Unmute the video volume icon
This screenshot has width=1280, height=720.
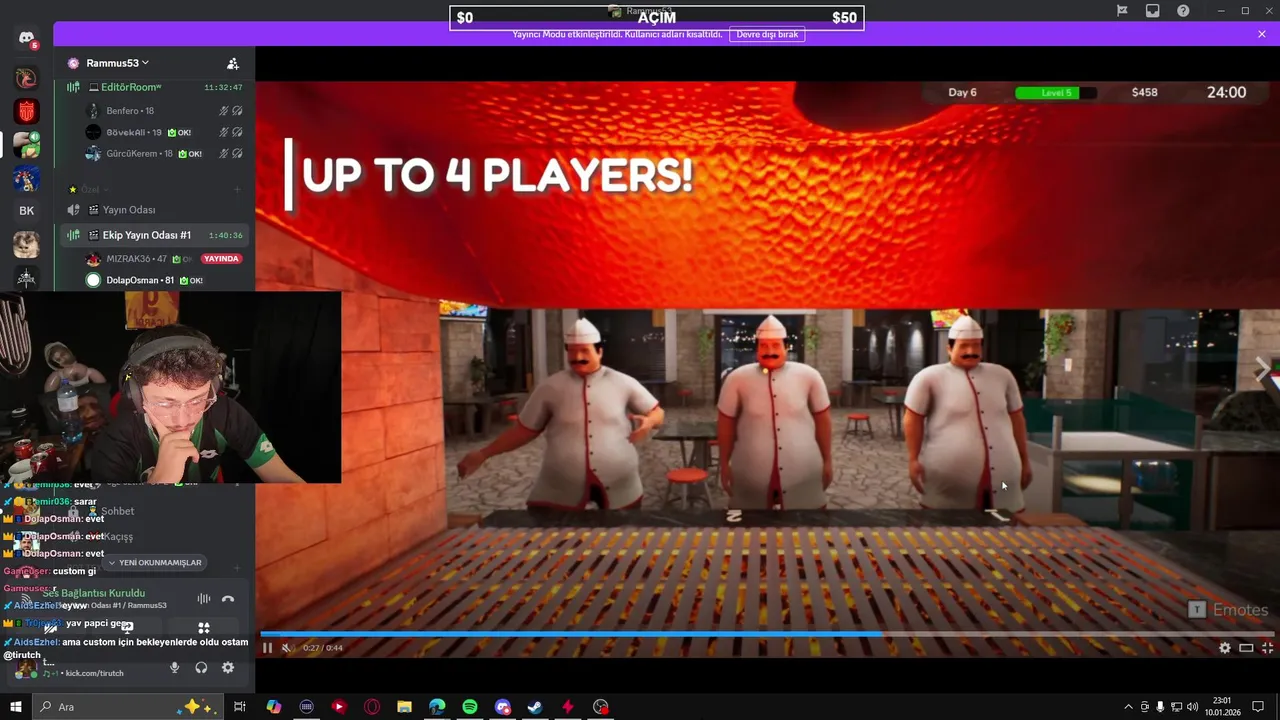click(x=287, y=648)
